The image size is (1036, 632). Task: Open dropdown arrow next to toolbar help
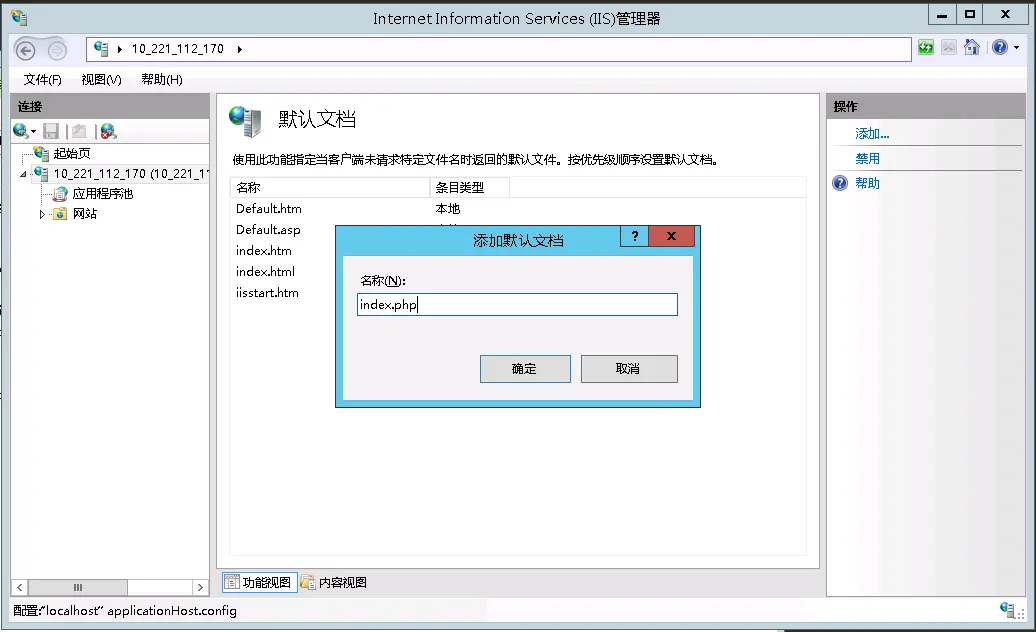pos(1016,48)
